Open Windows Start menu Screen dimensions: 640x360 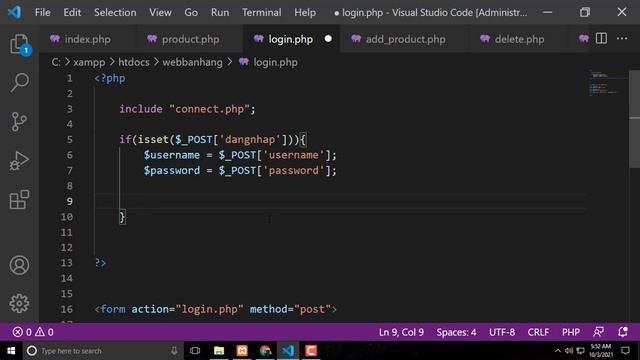pyautogui.click(x=11, y=351)
